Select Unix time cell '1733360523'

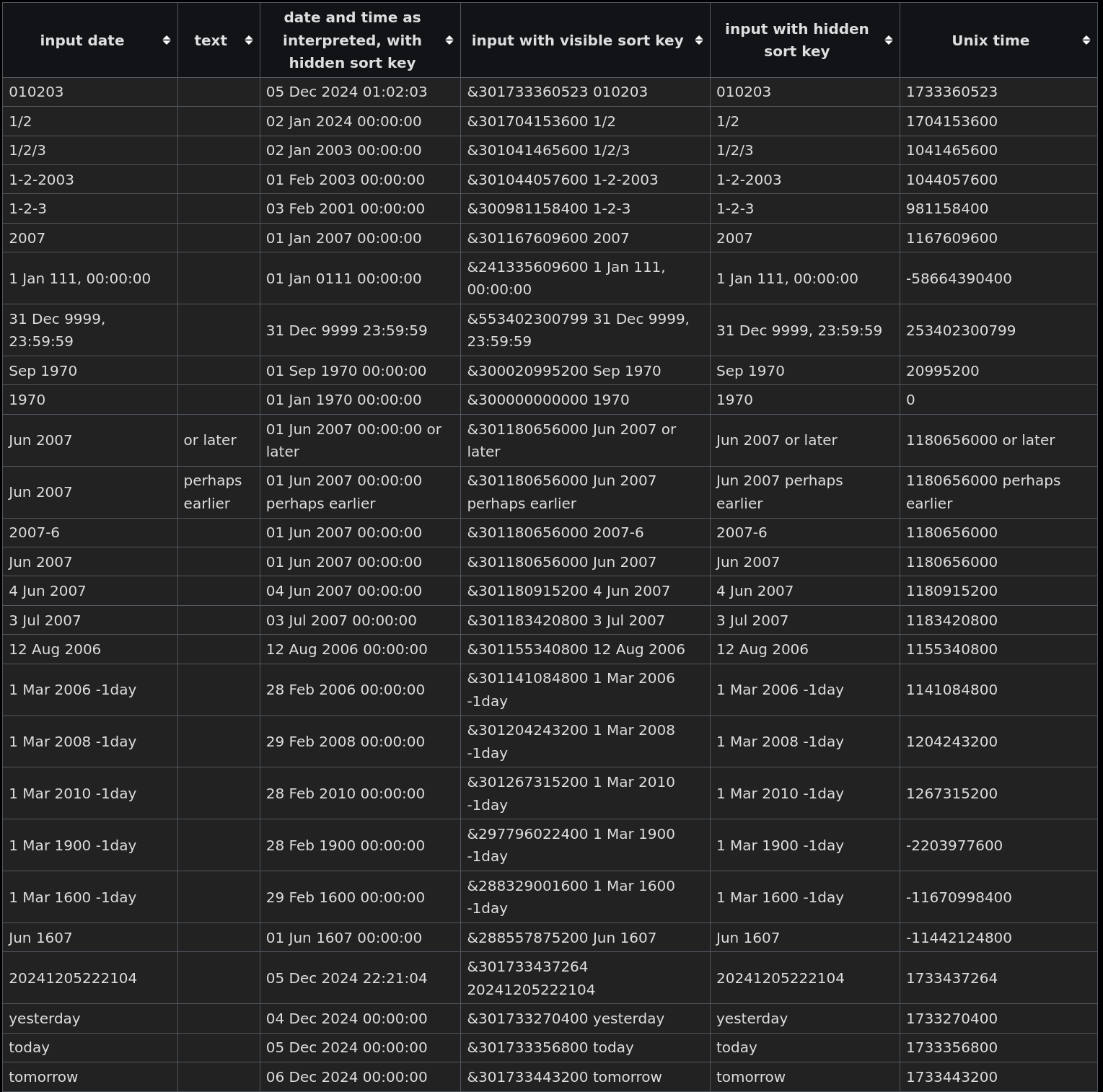click(x=998, y=92)
